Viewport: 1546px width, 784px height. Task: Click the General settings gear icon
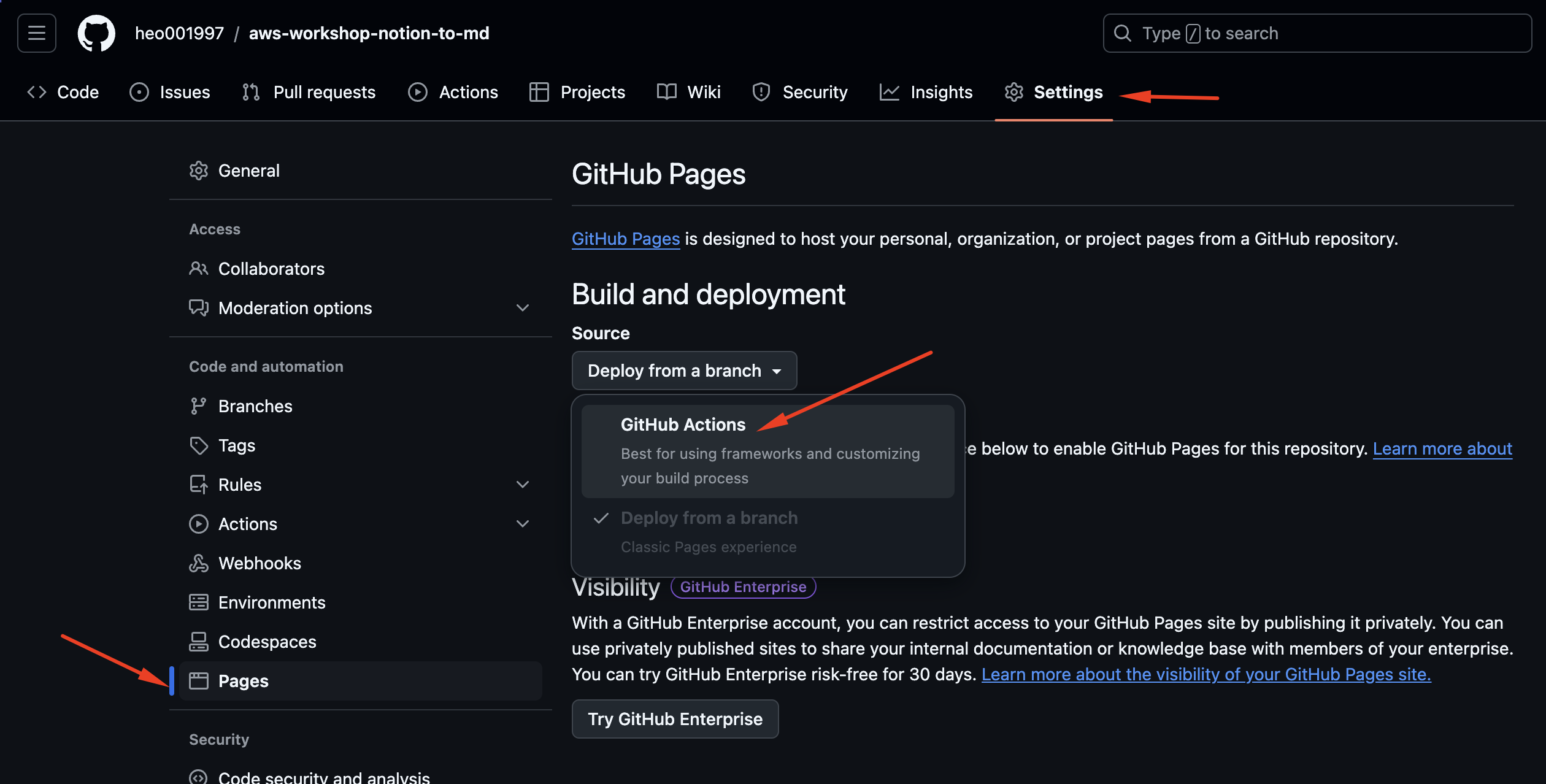pyautogui.click(x=198, y=171)
